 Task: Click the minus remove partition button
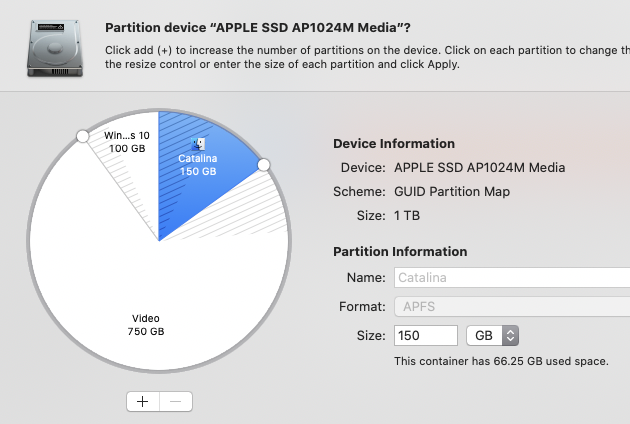[x=175, y=401]
